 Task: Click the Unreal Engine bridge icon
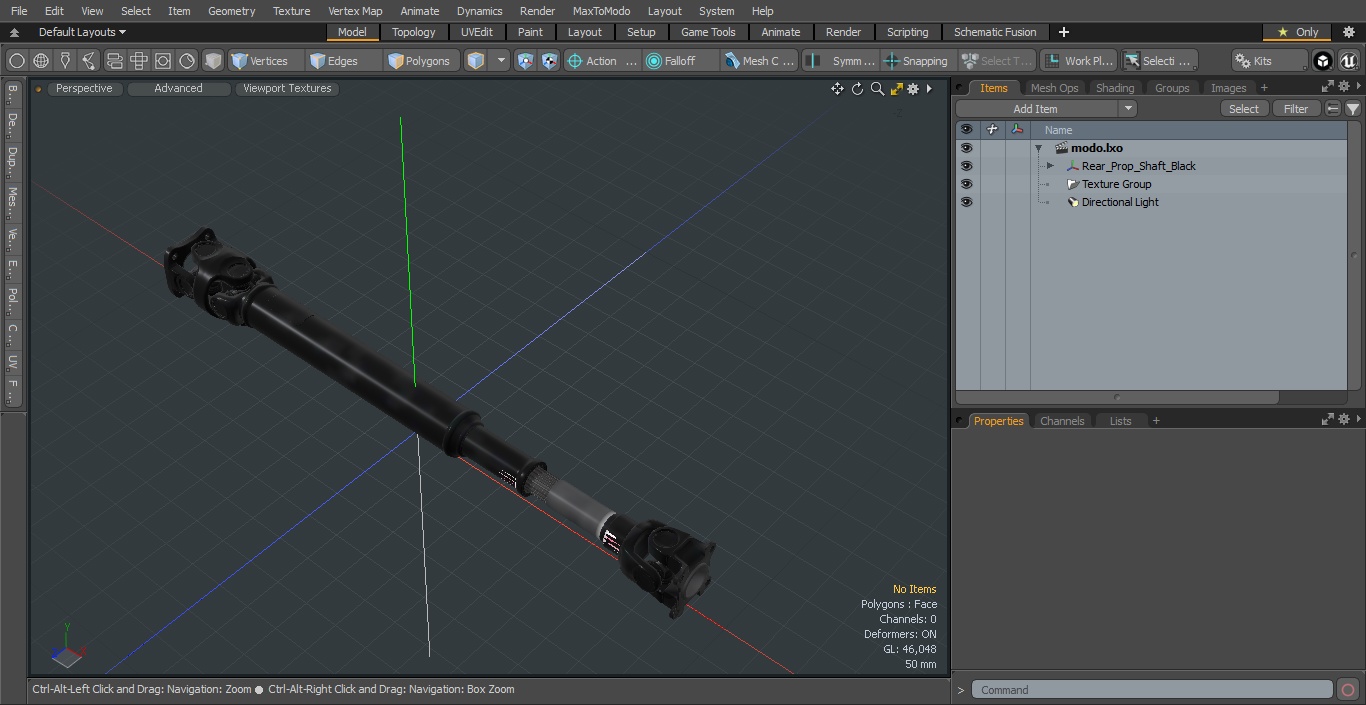[x=1349, y=61]
